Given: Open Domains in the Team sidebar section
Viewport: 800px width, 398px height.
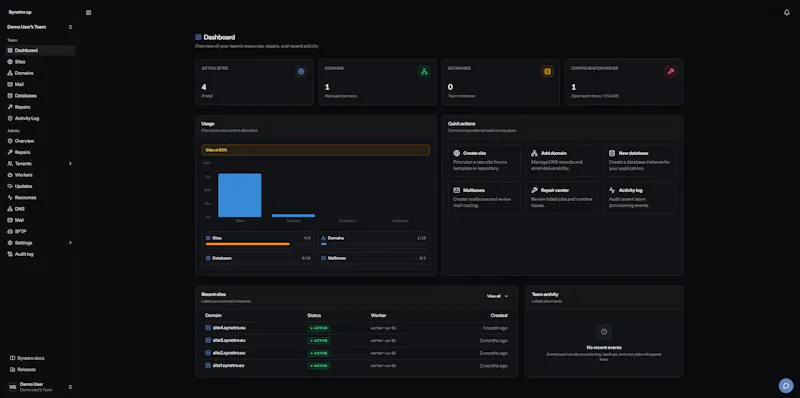Looking at the screenshot, I should (x=40, y=73).
